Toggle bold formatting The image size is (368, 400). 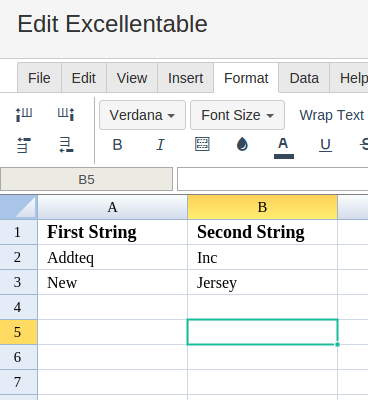(x=117, y=145)
